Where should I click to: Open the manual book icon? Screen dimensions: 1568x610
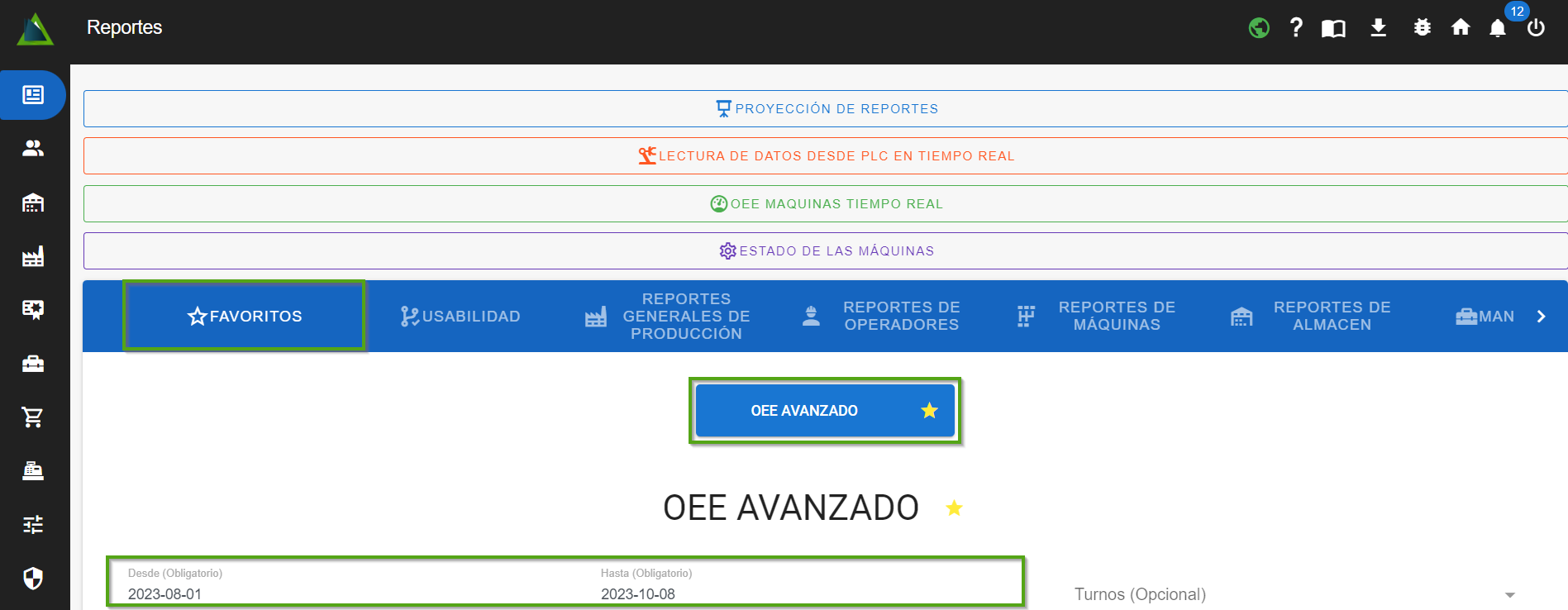tap(1333, 29)
